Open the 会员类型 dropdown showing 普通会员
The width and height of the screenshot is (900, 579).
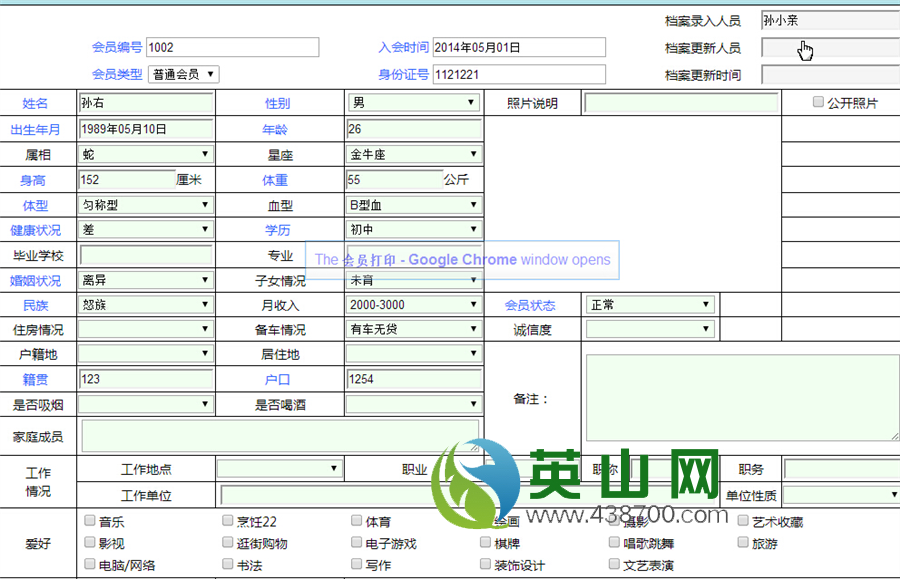(x=183, y=74)
